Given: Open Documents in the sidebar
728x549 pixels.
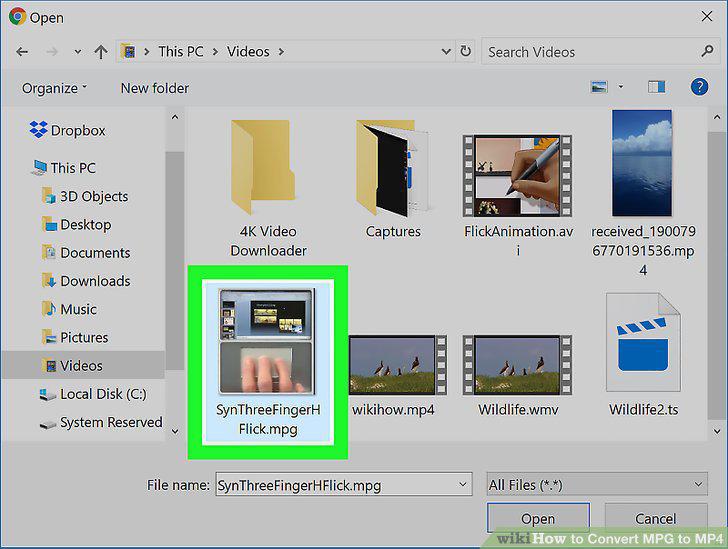Looking at the screenshot, I should [x=86, y=253].
